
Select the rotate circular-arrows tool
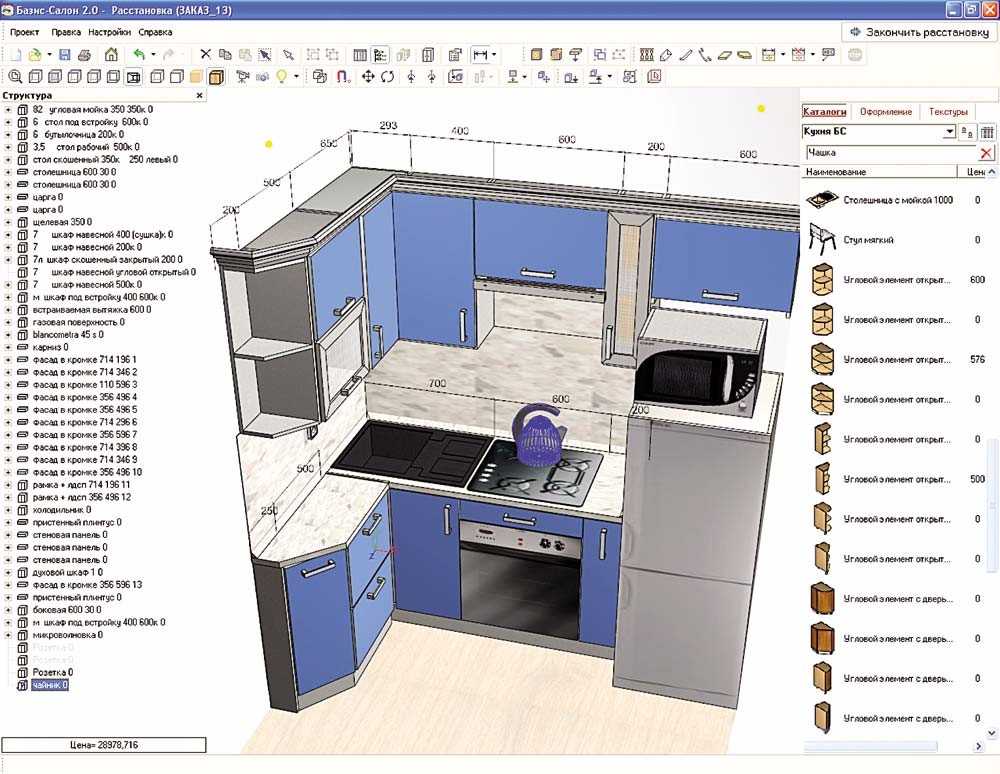click(x=387, y=77)
